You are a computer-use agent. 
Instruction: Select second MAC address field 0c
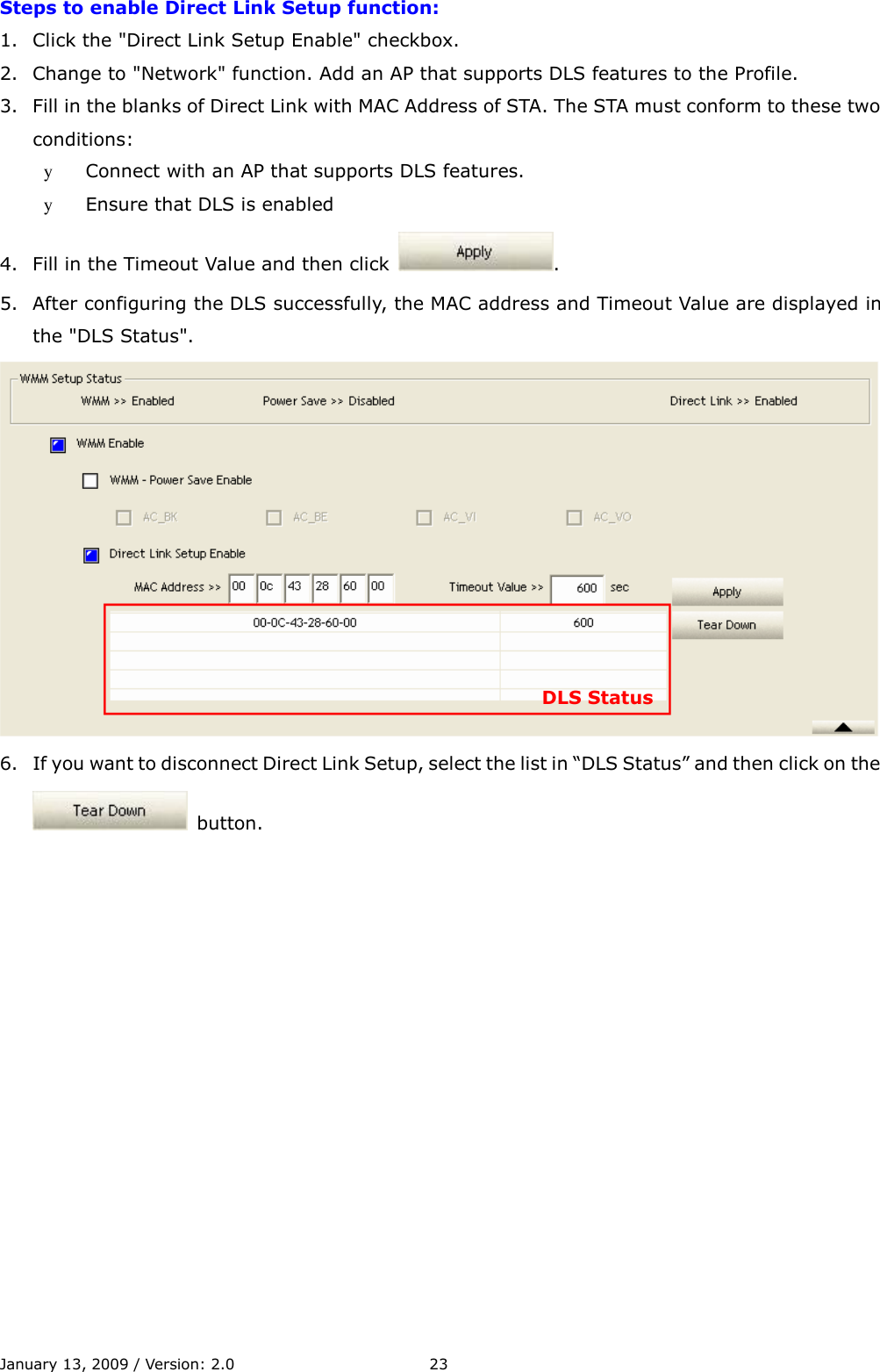click(x=269, y=587)
